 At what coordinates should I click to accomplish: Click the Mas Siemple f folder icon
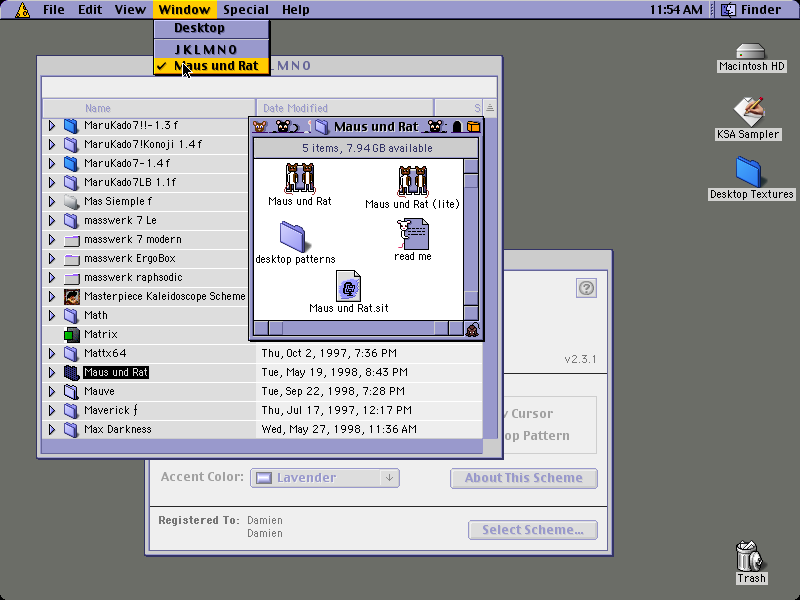point(72,202)
